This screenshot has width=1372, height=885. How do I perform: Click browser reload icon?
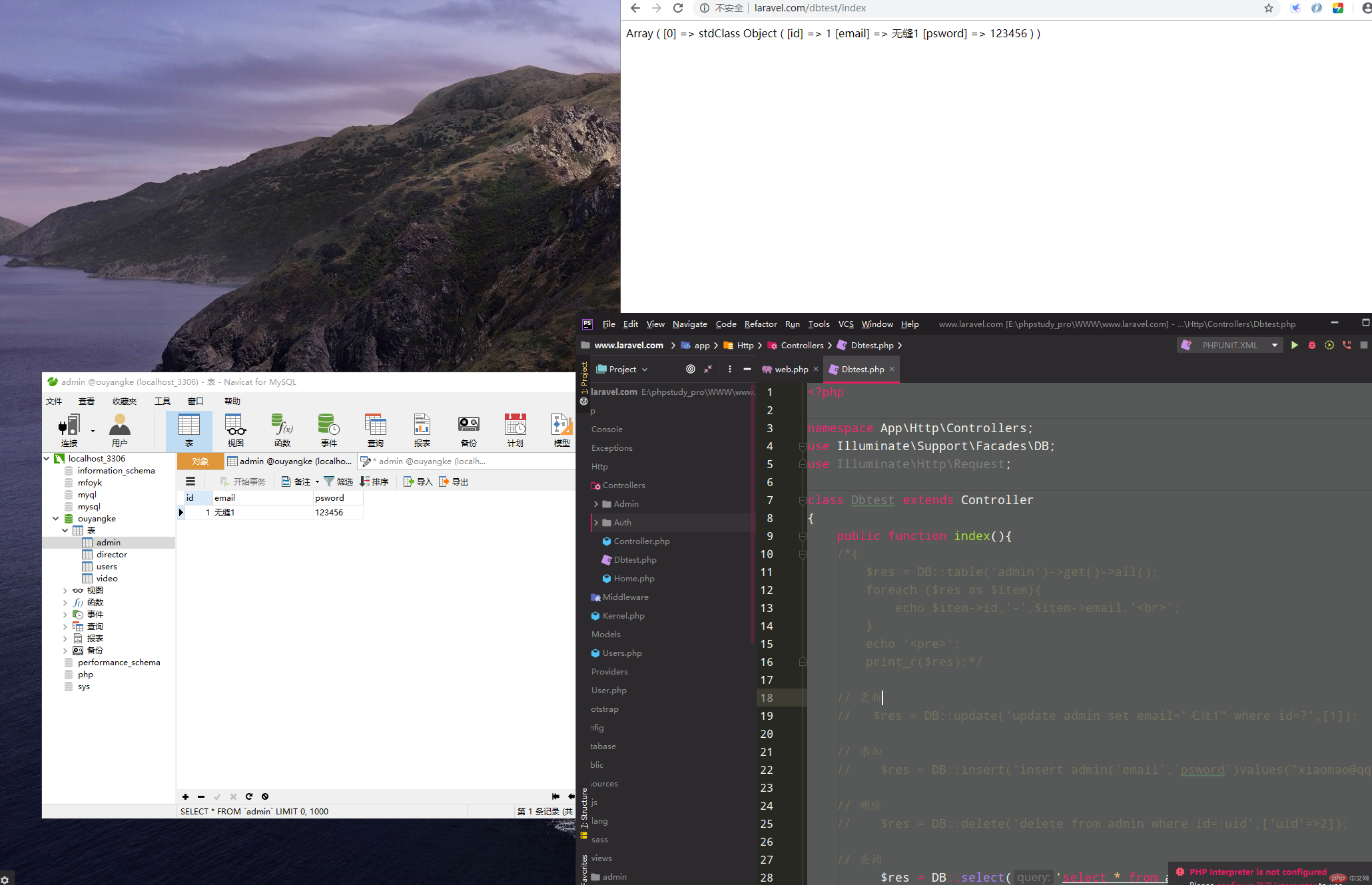tap(678, 8)
